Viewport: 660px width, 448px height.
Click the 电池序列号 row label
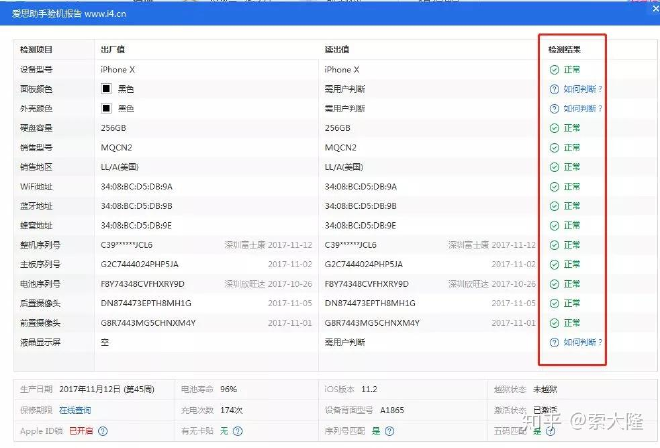point(40,284)
